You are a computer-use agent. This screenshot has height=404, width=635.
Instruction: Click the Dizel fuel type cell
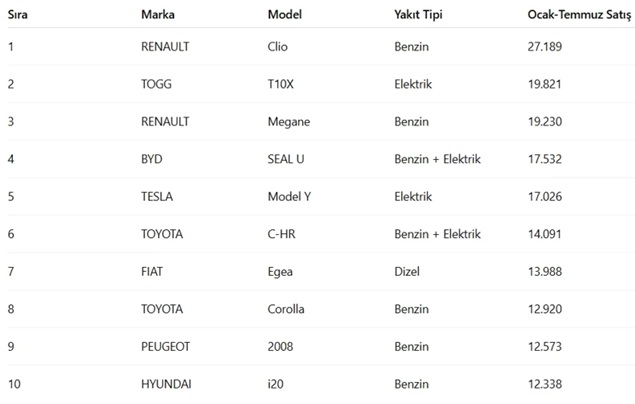tap(407, 272)
